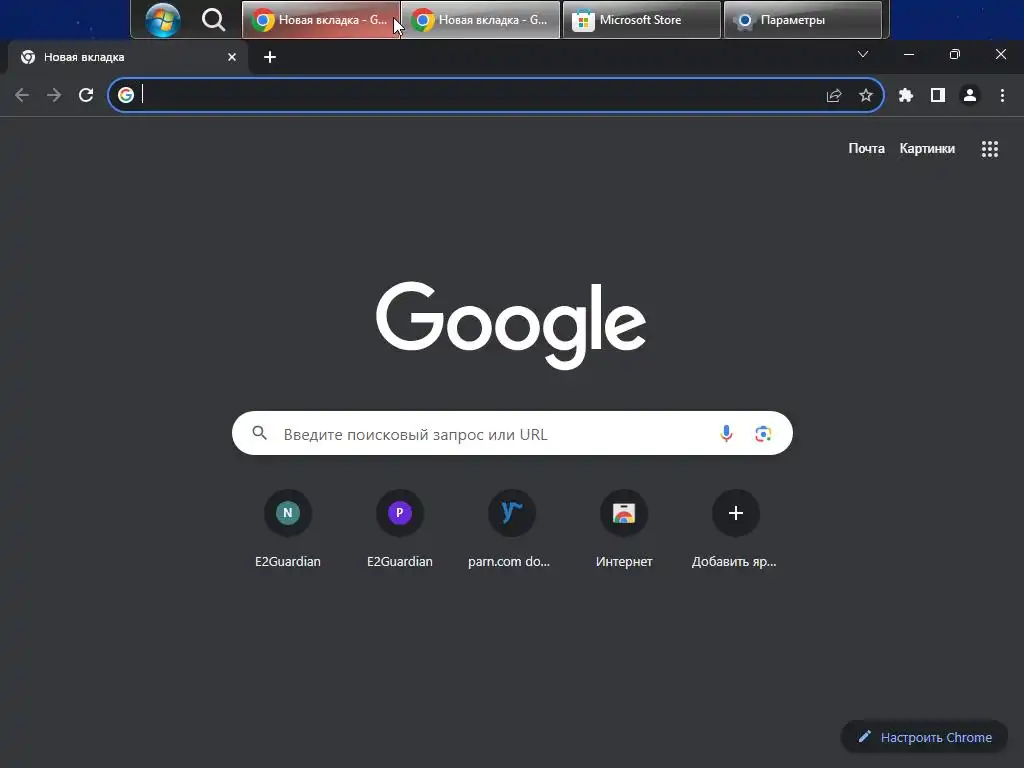Switch to the second Chrome taskbar window
Screen dimensions: 1024x768
[481, 20]
